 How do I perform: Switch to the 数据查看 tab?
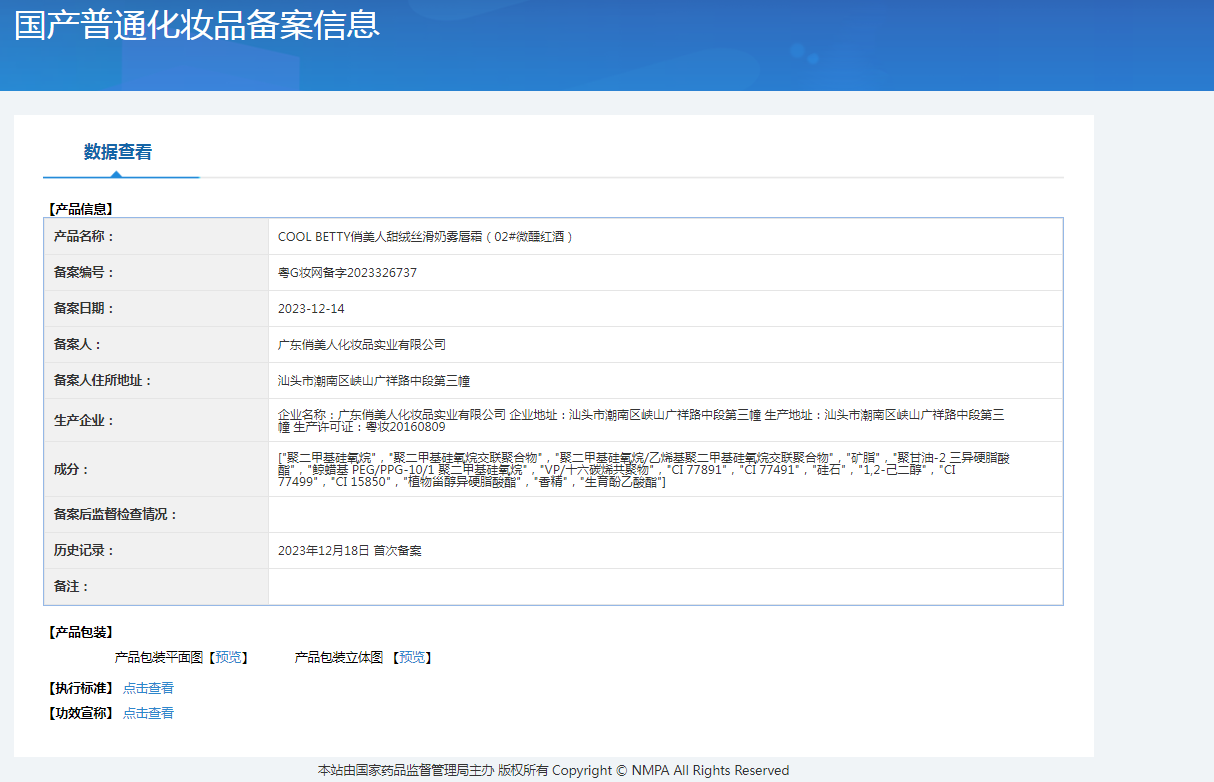tap(118, 152)
